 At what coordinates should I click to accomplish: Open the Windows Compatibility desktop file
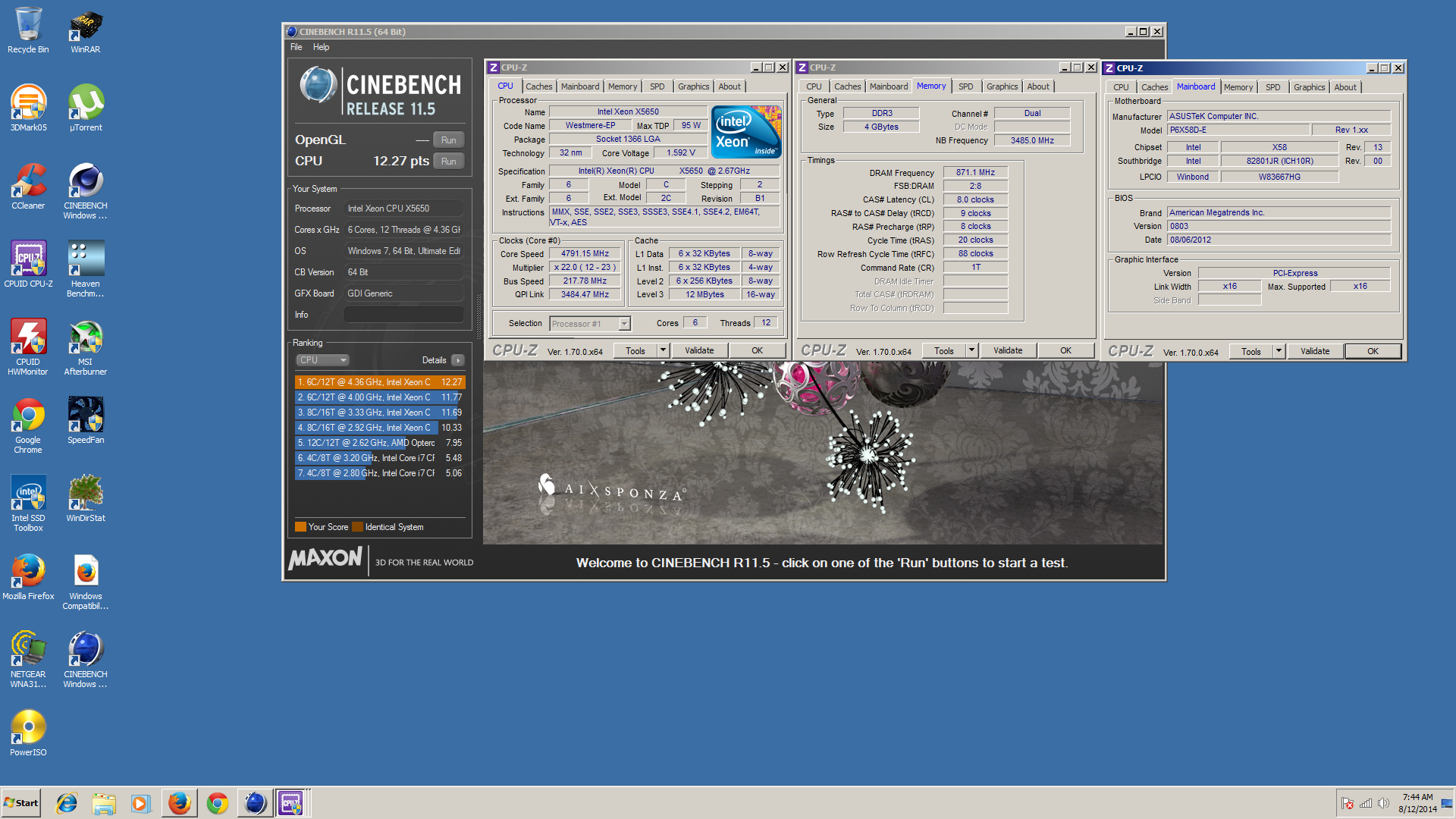[86, 581]
